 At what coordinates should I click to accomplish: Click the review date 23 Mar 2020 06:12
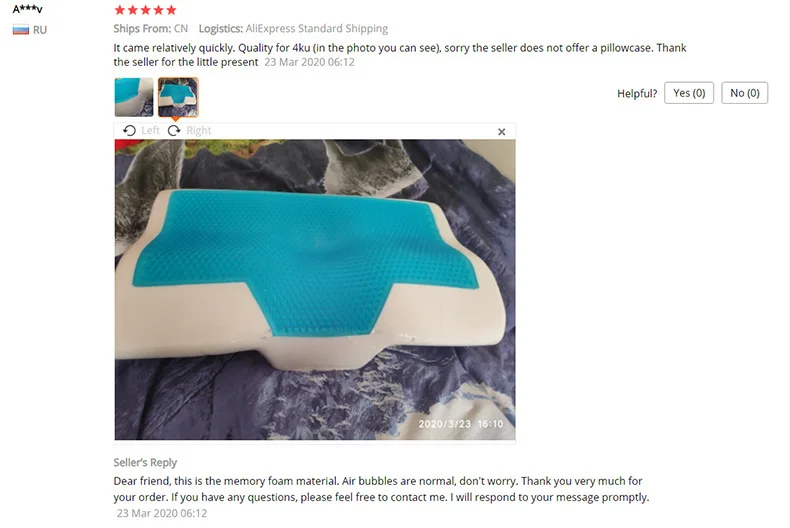click(309, 62)
